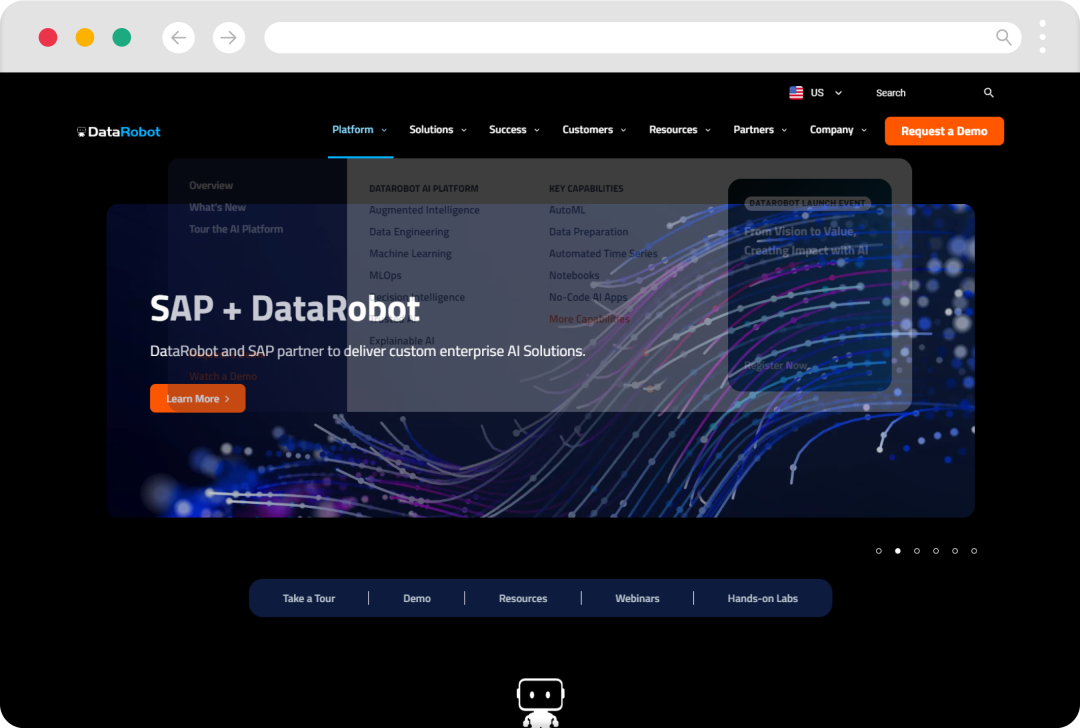Viewport: 1080px width, 728px height.
Task: Expand the Partners menu chevron
Action: 784,130
